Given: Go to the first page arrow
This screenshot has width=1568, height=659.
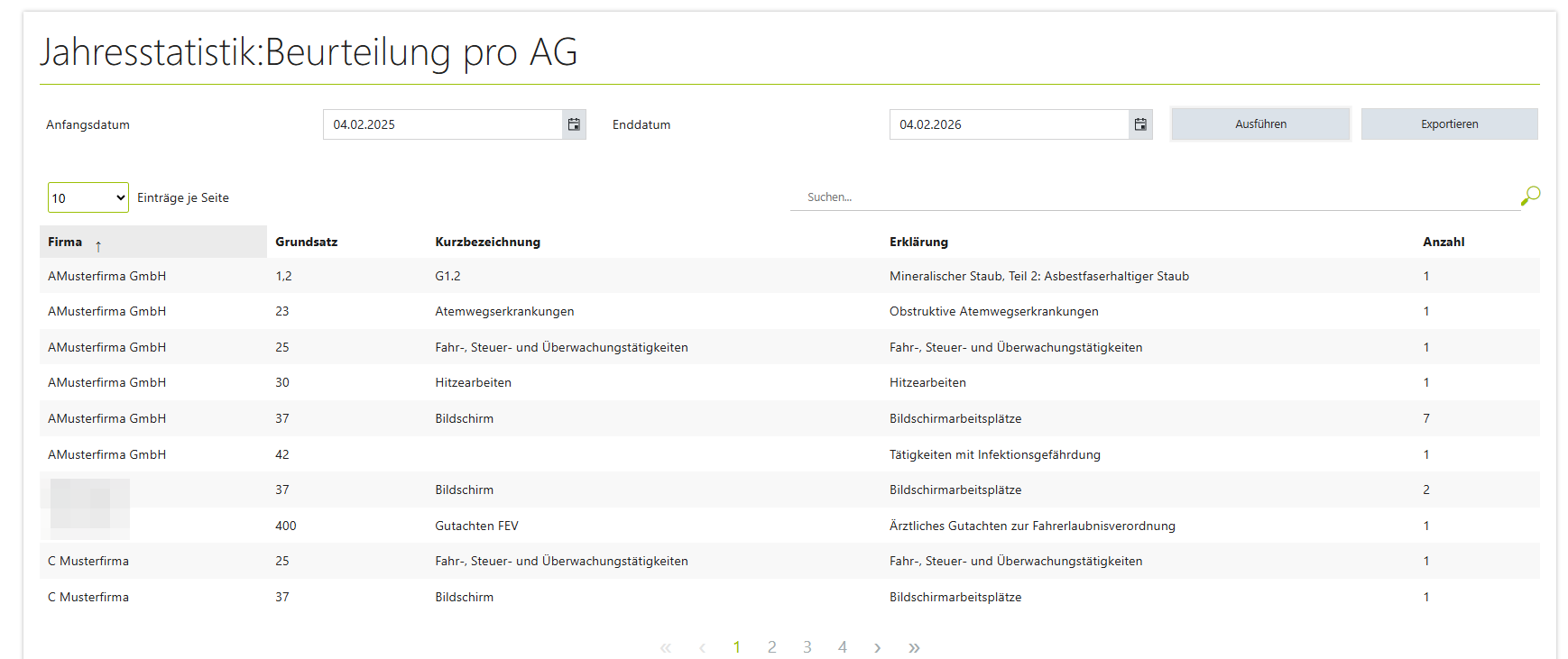Looking at the screenshot, I should 666,647.
